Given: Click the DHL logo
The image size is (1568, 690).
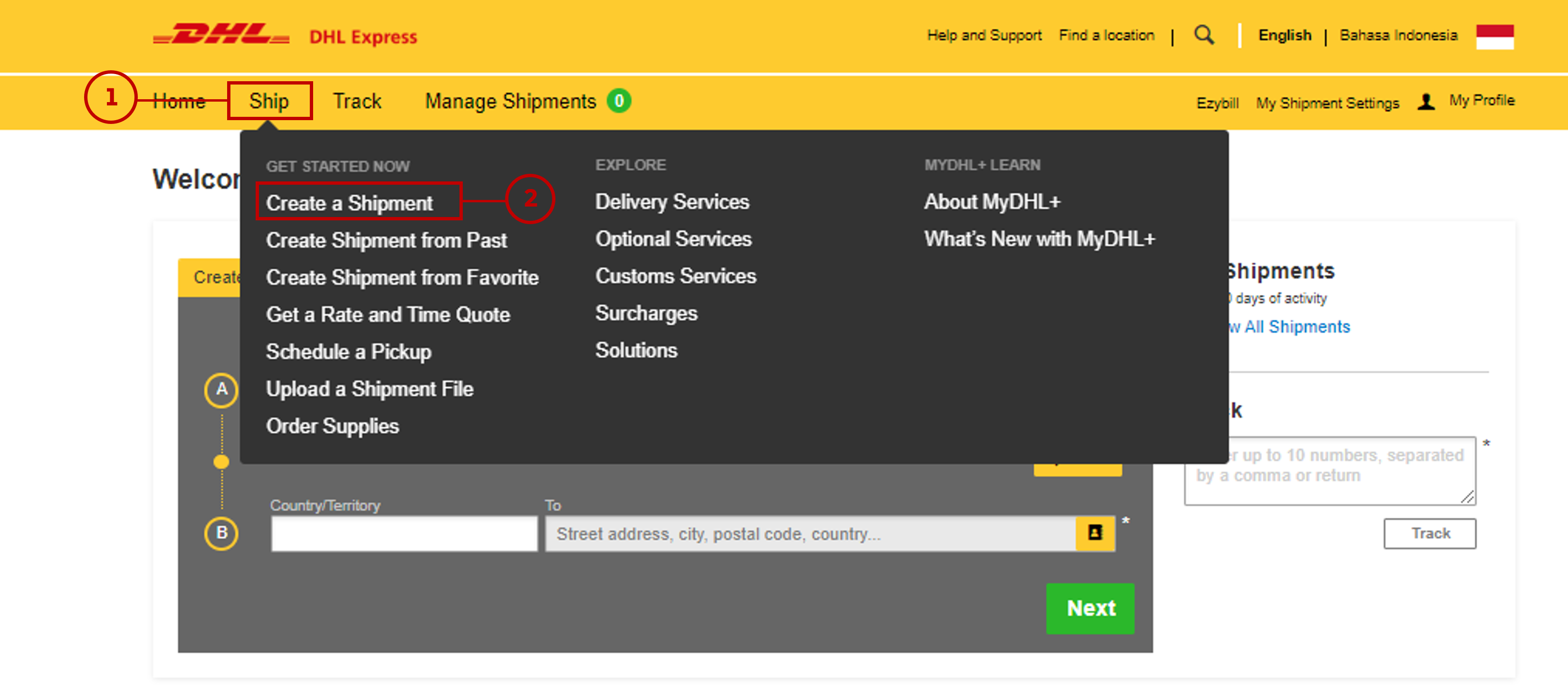Looking at the screenshot, I should point(221,35).
